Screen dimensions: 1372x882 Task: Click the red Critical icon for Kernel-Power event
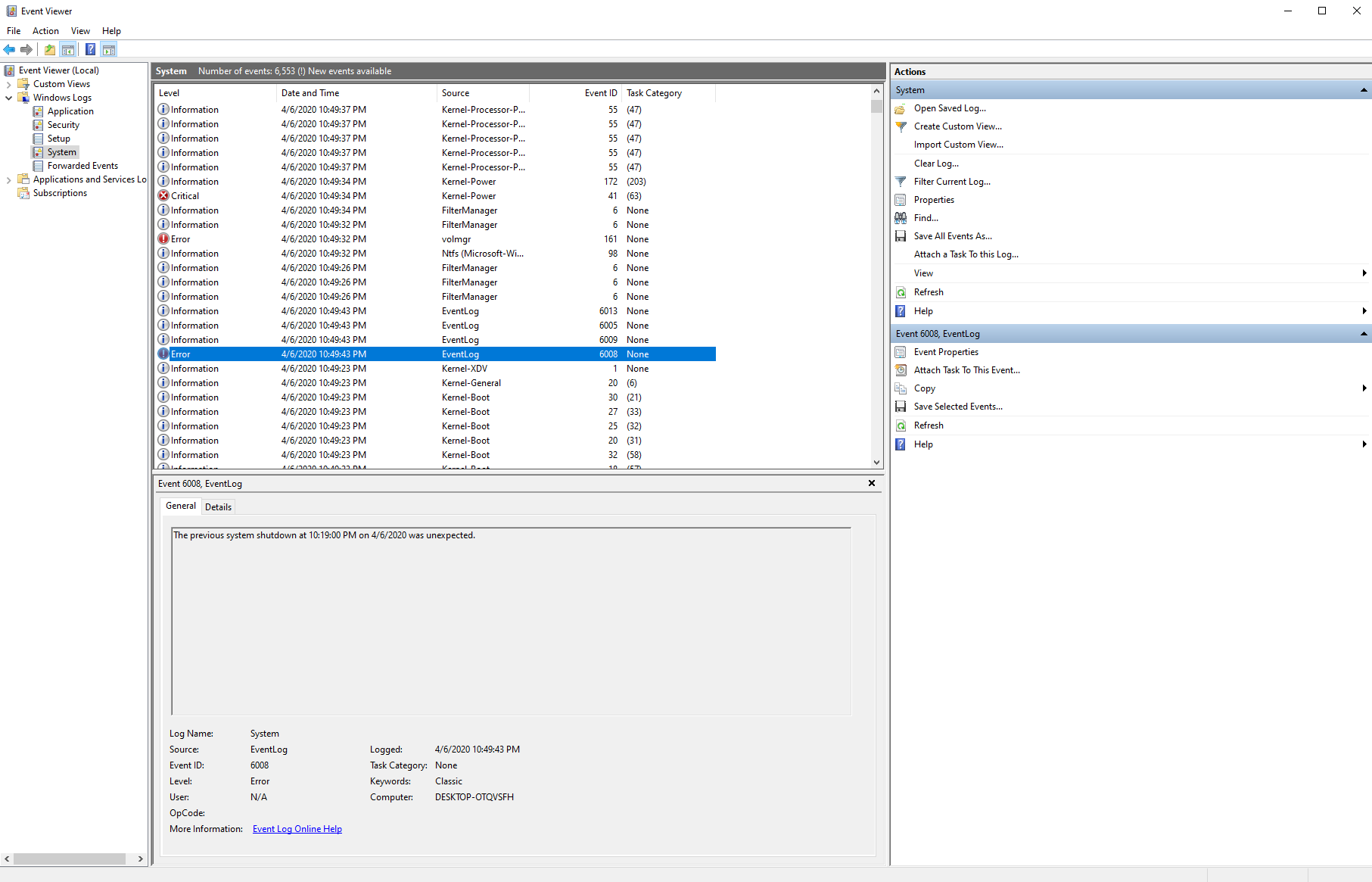click(163, 195)
